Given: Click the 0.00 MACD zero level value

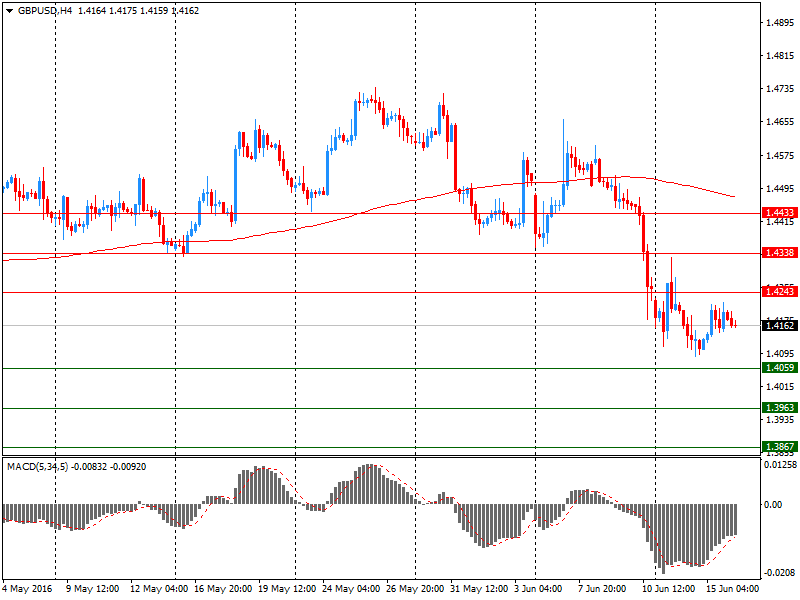Looking at the screenshot, I should 773,505.
